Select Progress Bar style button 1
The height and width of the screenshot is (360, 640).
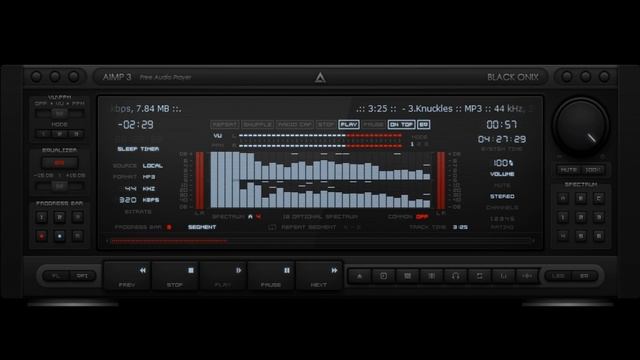coord(41,217)
